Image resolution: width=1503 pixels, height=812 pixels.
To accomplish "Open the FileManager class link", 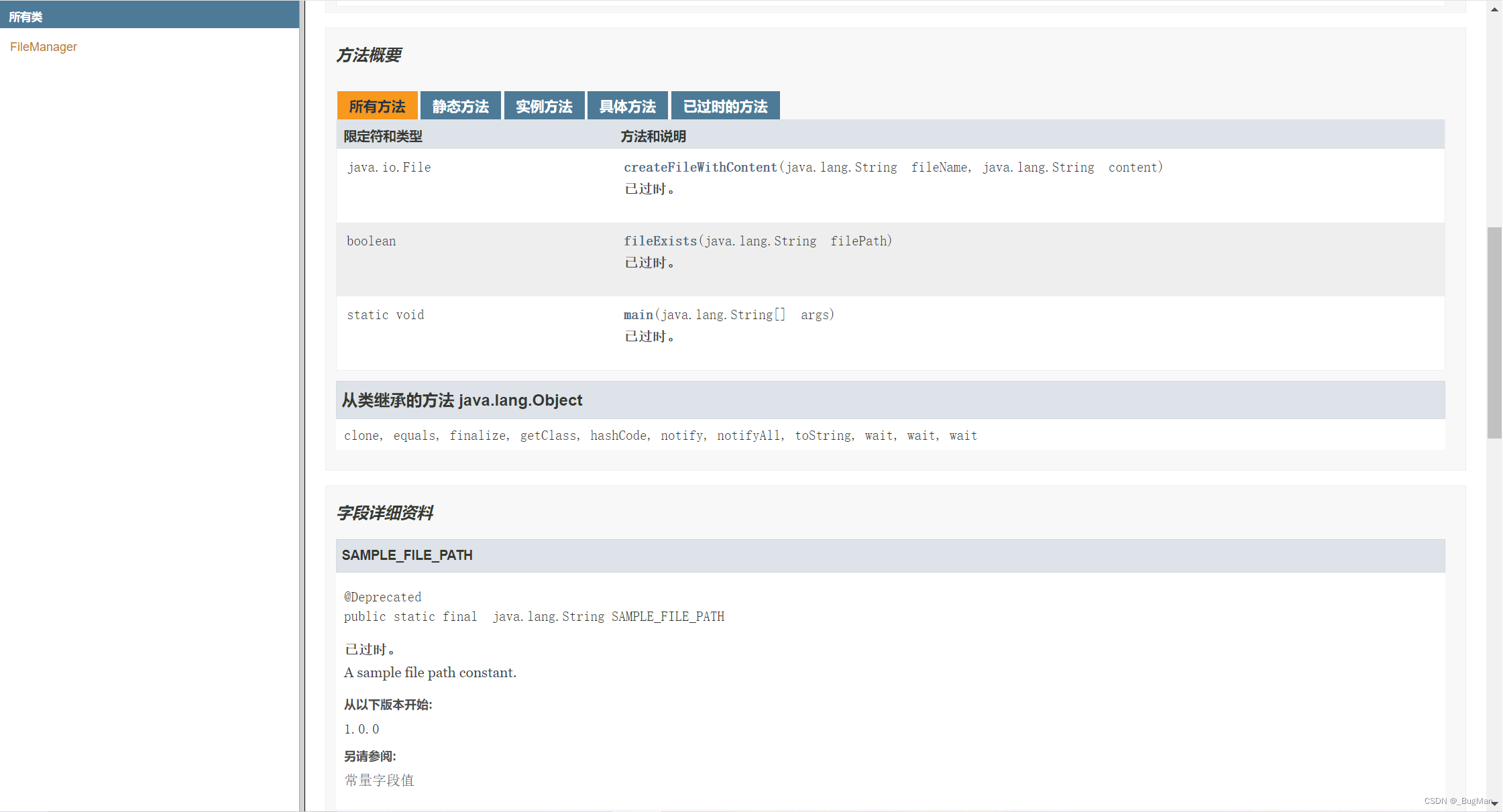I will (x=44, y=47).
